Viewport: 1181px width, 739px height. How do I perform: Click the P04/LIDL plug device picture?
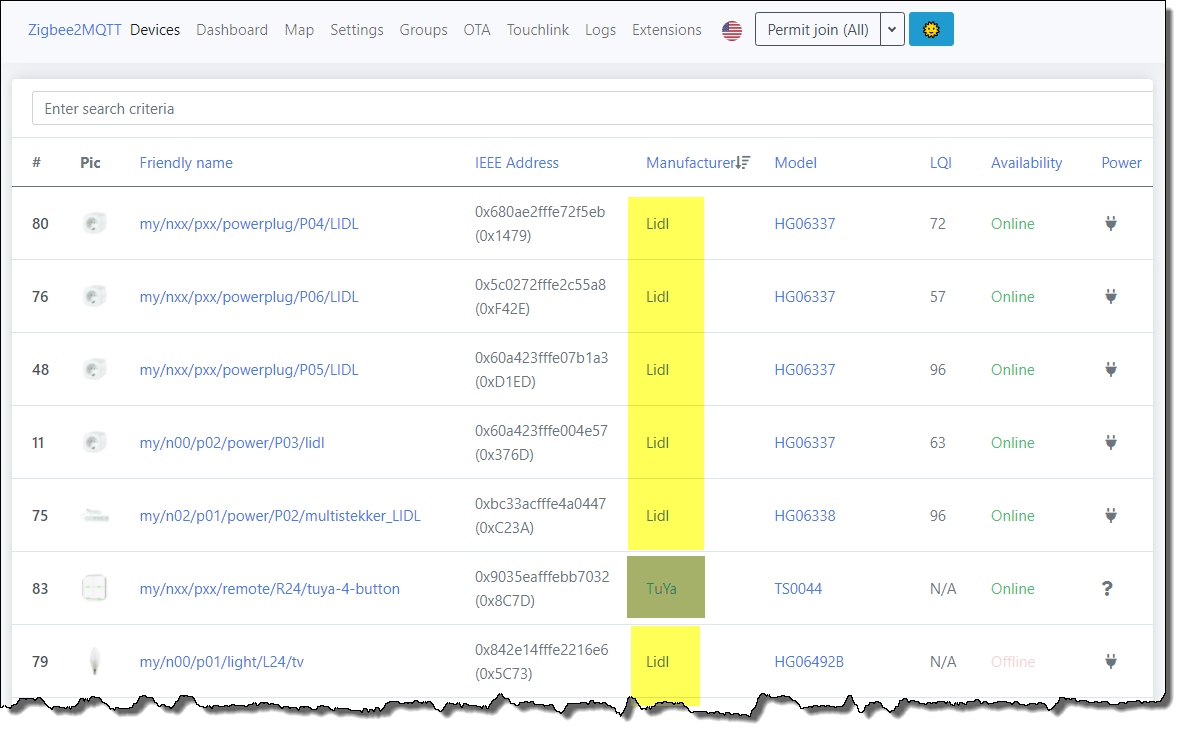tap(94, 223)
